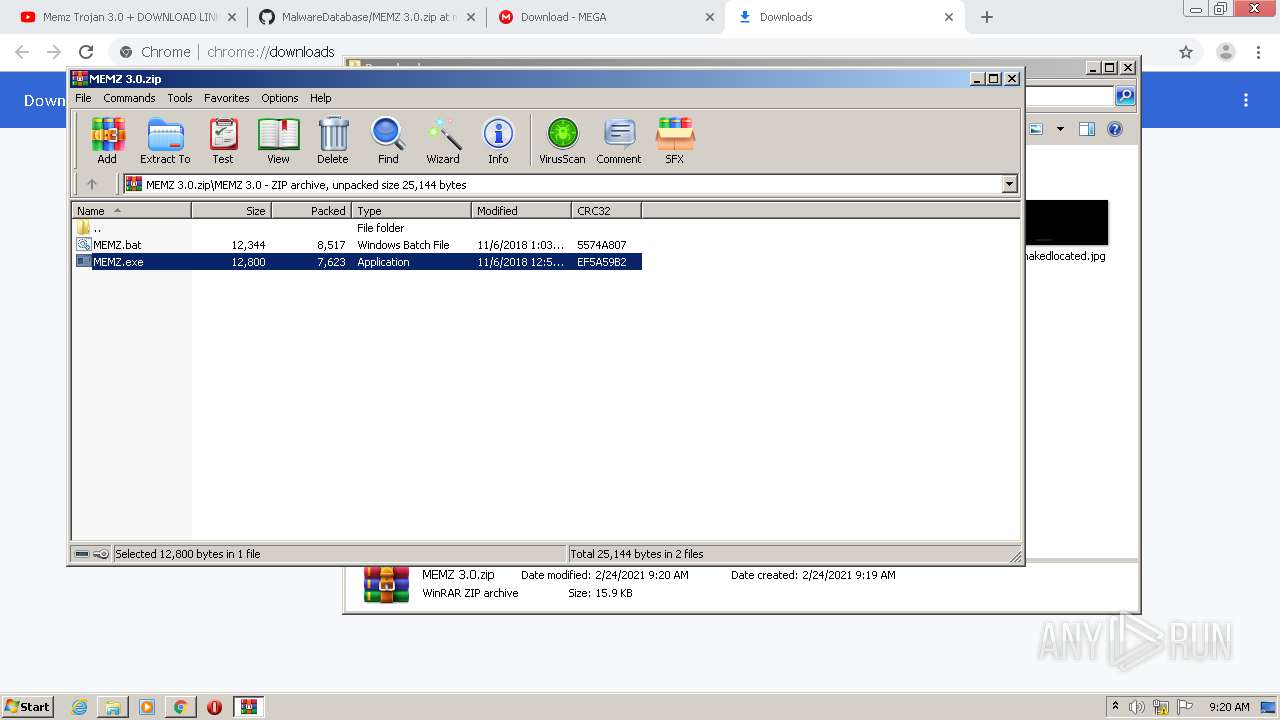Click clock showing 9:20 AM
The image size is (1280, 720).
pyautogui.click(x=1229, y=707)
